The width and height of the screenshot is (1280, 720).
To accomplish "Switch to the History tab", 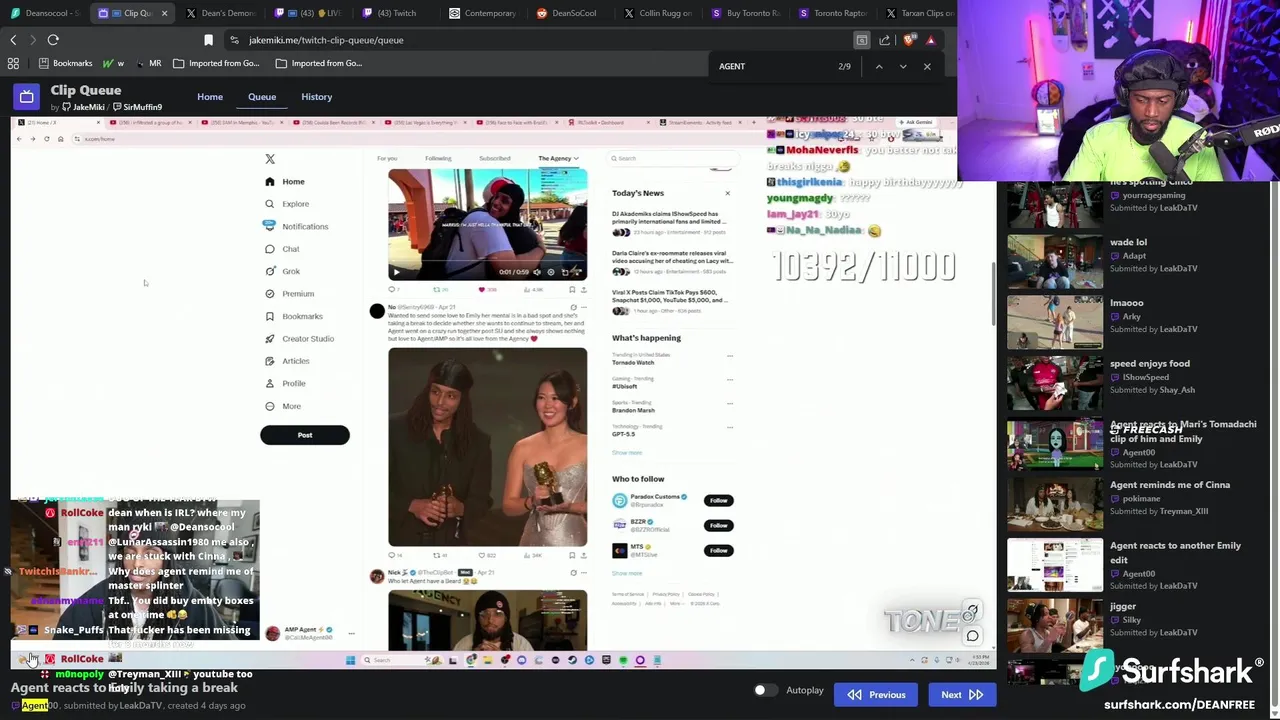I will (317, 97).
